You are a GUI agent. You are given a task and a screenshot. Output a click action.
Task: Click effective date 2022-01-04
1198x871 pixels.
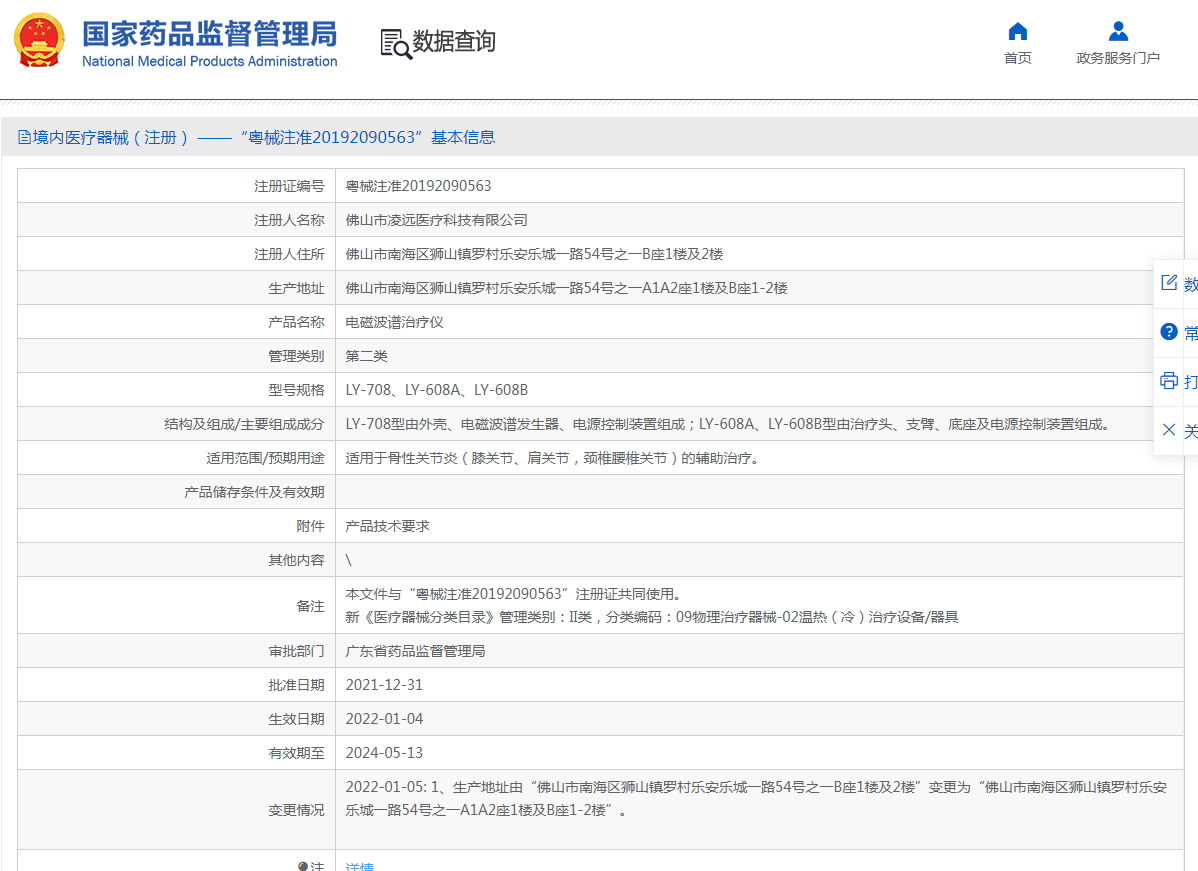[x=384, y=719]
